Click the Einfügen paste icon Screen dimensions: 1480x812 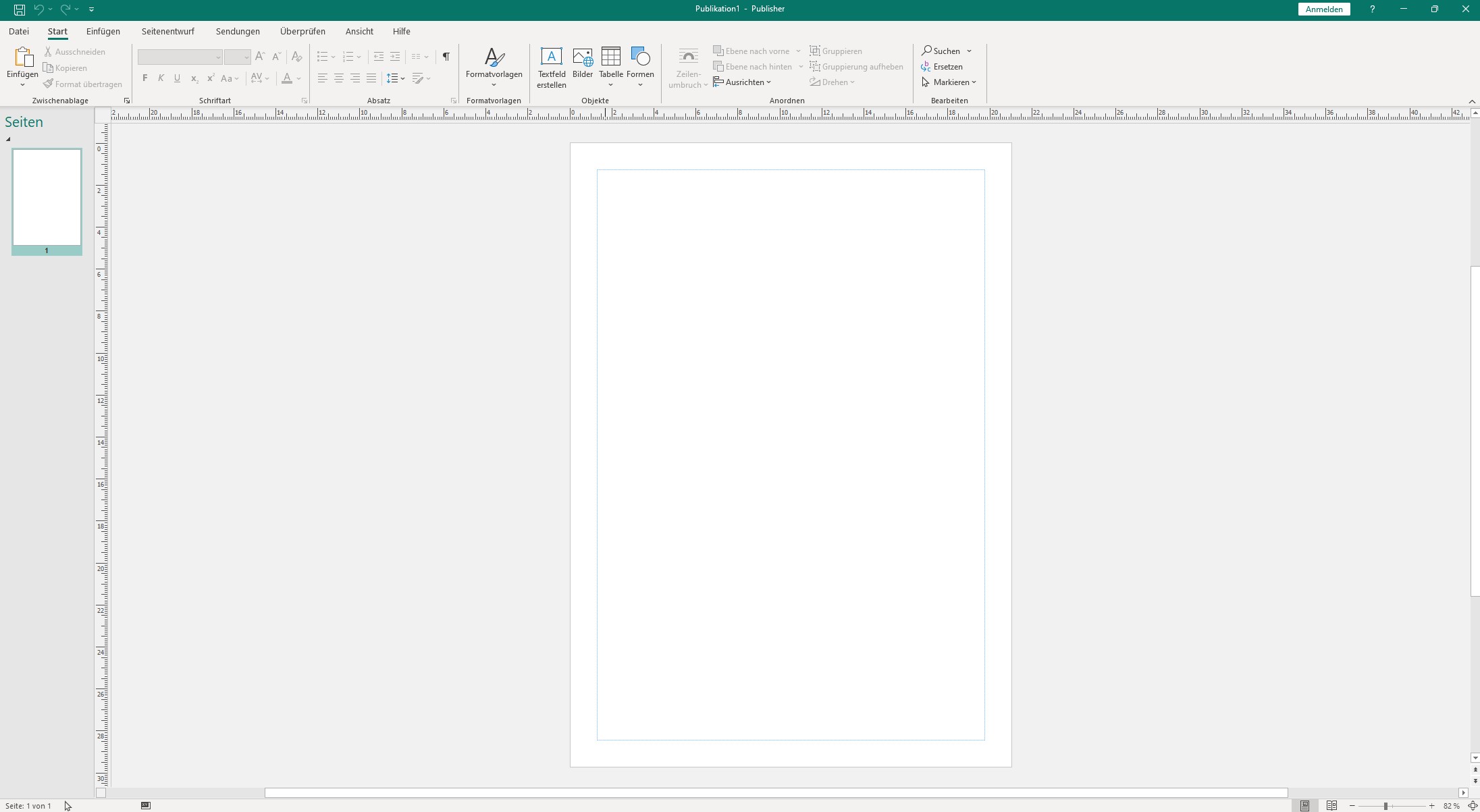coord(22,57)
